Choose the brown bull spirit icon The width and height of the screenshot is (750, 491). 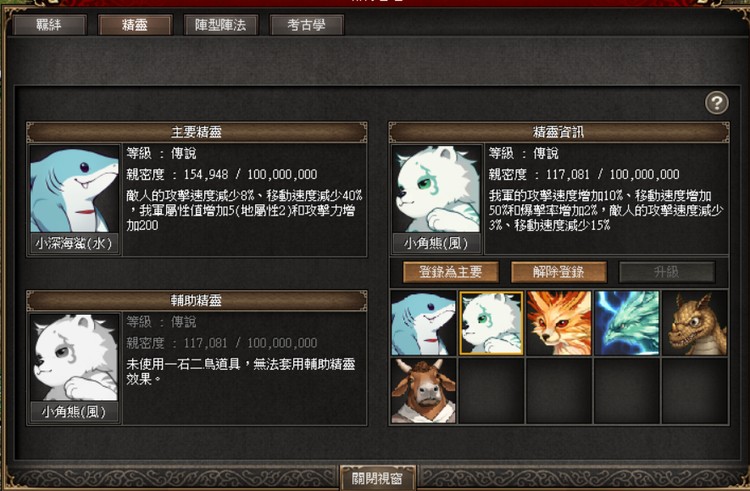click(x=423, y=391)
